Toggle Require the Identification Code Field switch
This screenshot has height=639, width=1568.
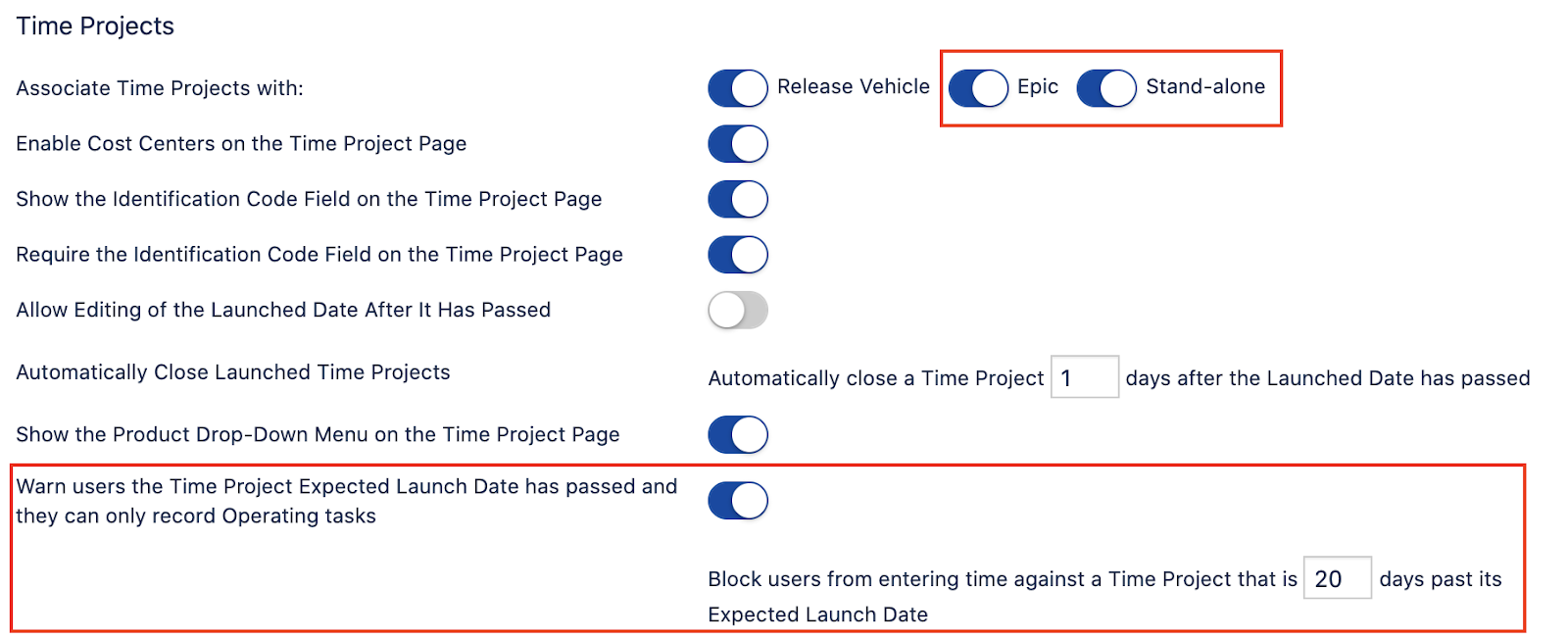(738, 255)
